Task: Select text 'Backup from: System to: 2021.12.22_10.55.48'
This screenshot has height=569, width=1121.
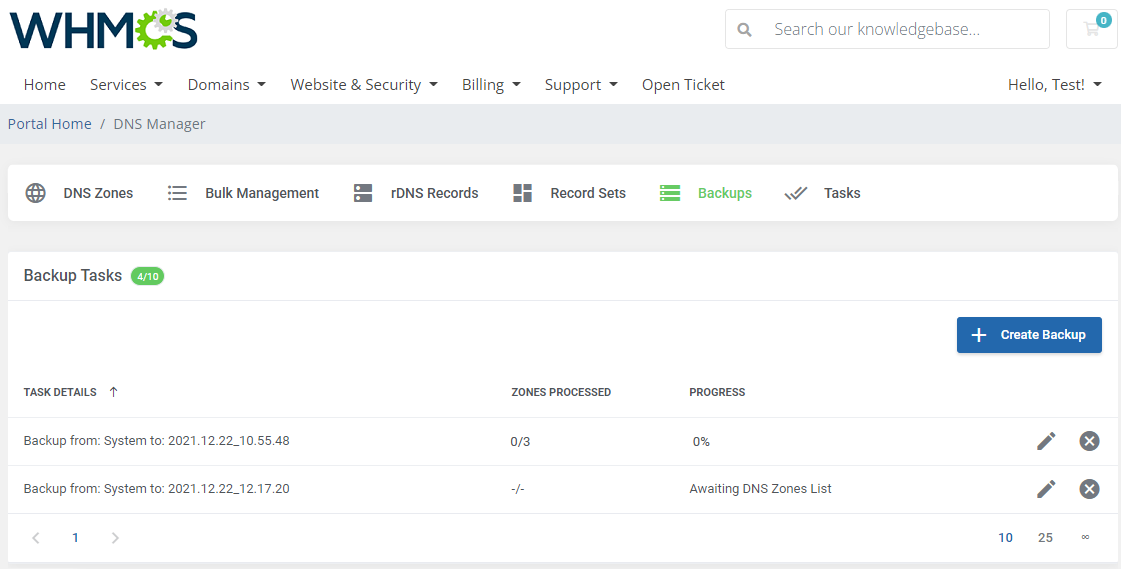Action: point(157,440)
